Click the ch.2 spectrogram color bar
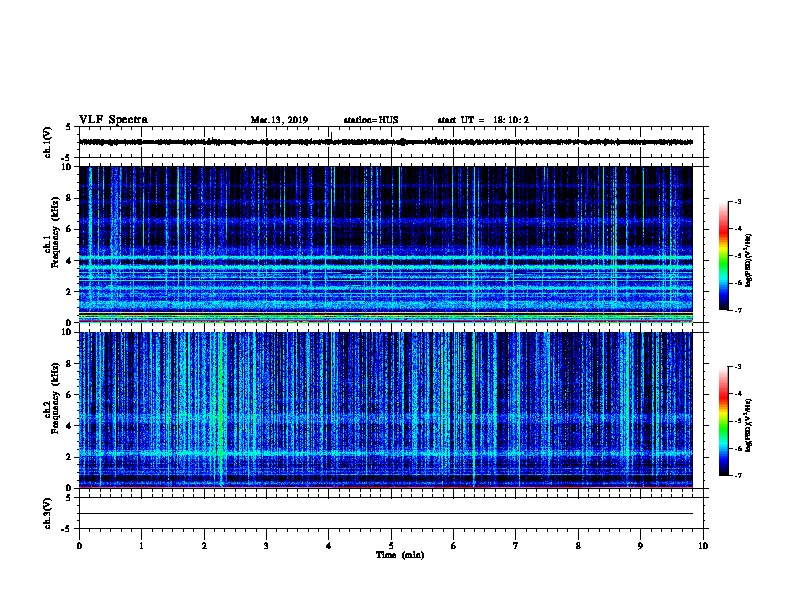Screen dimensions: 792x612 pyautogui.click(x=724, y=421)
